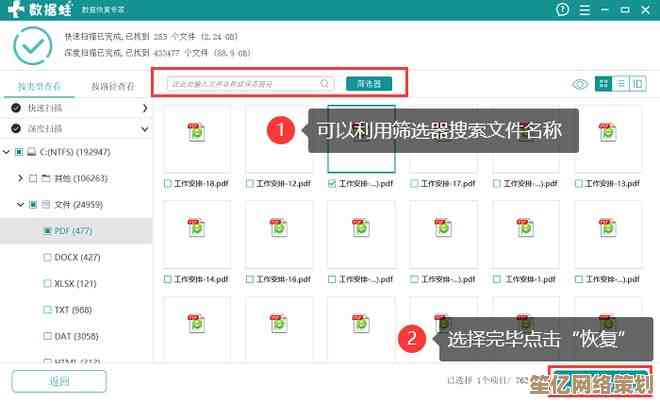This screenshot has width=660, height=403.
Task: Click the eye preview icon
Action: [x=580, y=85]
